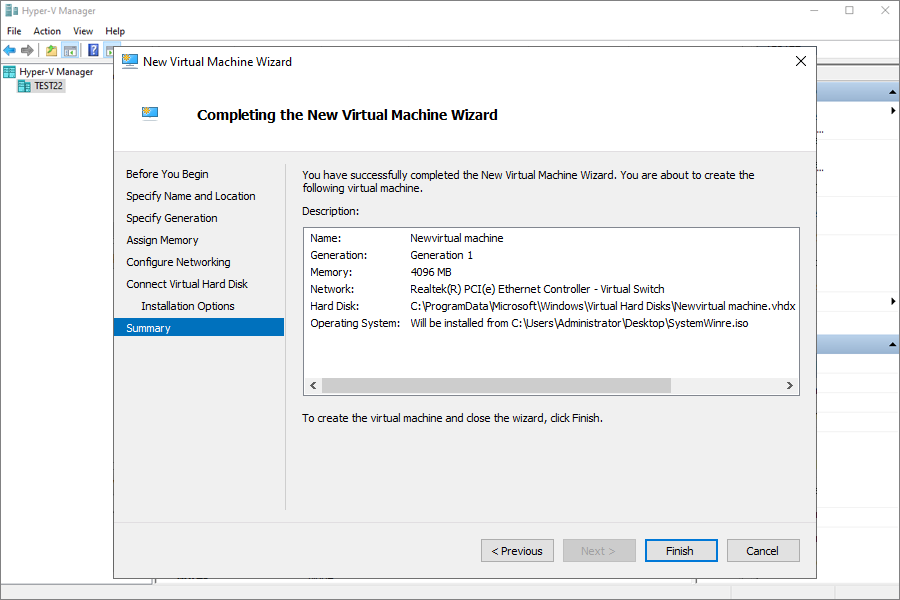
Task: Click the Generation 1 value
Action: (x=441, y=255)
